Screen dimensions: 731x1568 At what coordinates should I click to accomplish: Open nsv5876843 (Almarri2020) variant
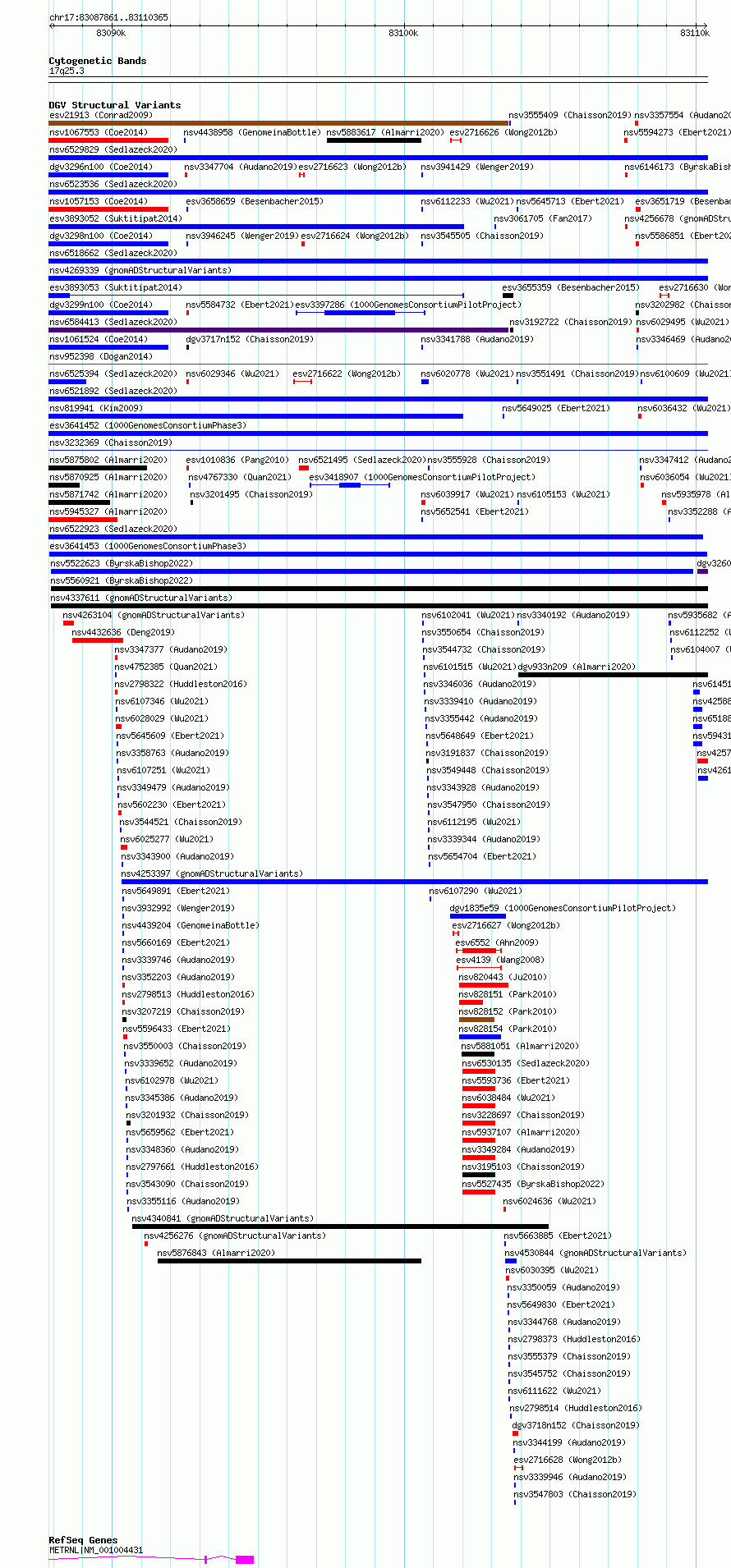[x=217, y=1254]
